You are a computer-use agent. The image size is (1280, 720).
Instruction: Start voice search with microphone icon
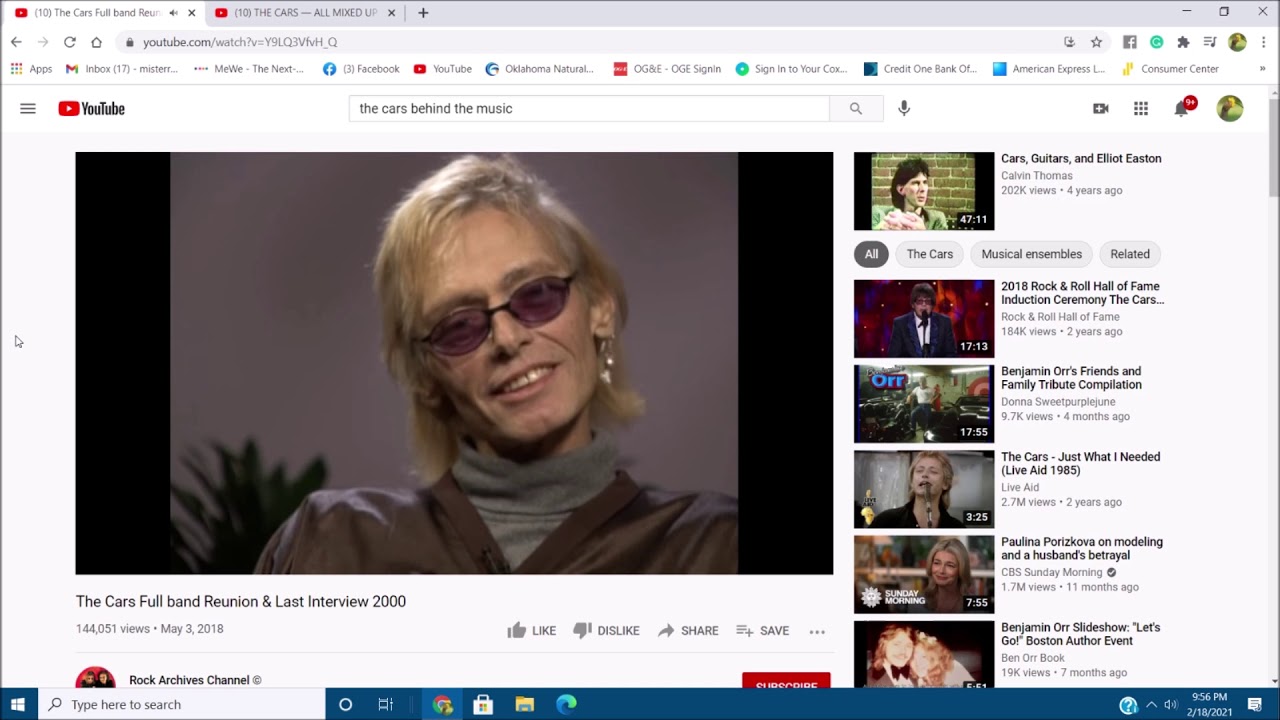coord(904,108)
